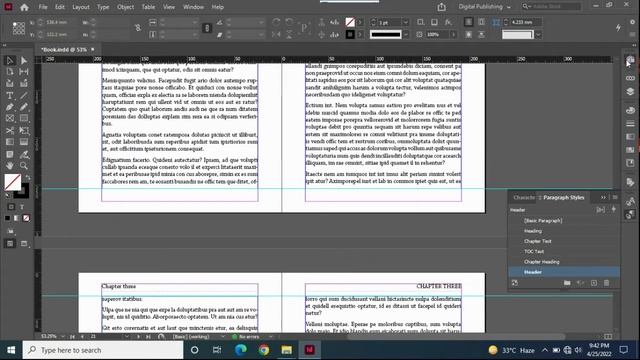Switch to the Character styles tab

point(524,198)
